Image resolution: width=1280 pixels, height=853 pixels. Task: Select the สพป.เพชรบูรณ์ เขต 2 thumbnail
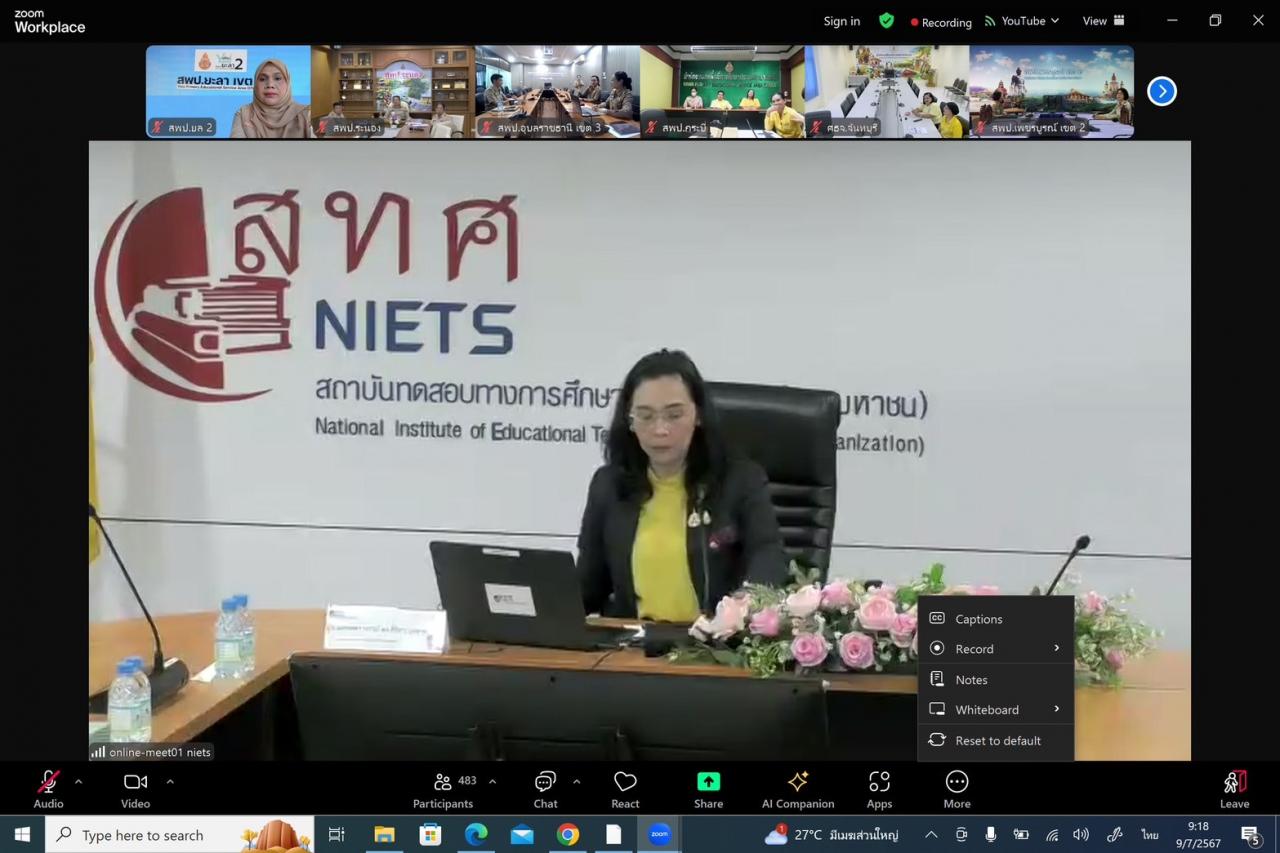[1052, 91]
